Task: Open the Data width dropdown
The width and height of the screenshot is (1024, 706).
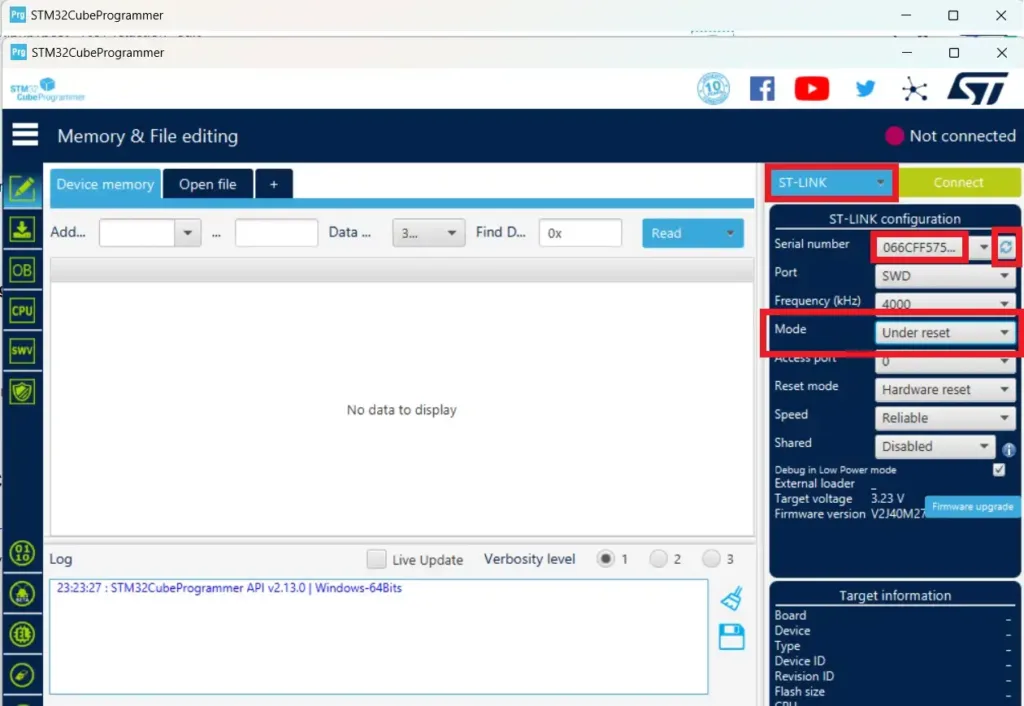Action: pyautogui.click(x=428, y=233)
